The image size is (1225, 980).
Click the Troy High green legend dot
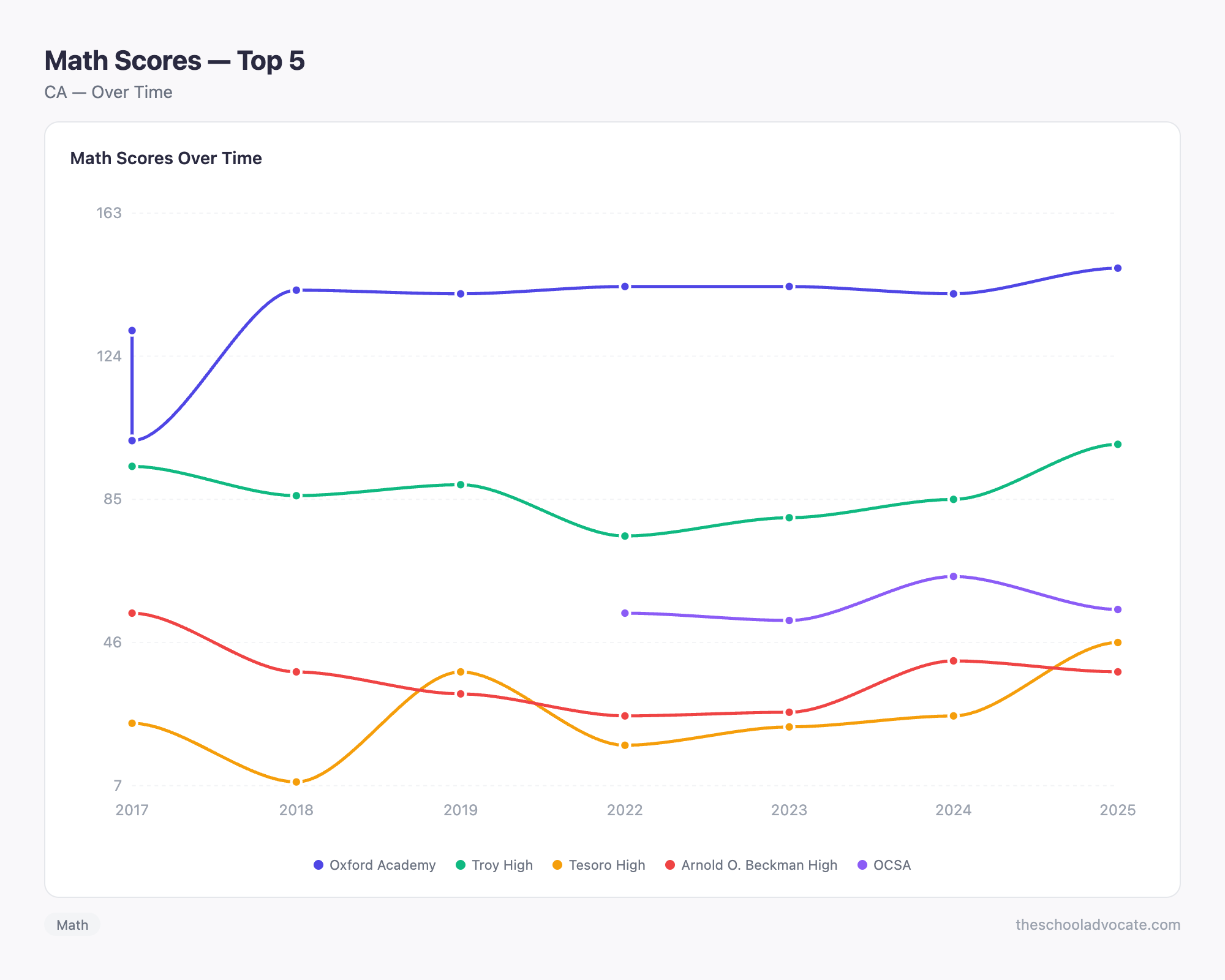461,865
